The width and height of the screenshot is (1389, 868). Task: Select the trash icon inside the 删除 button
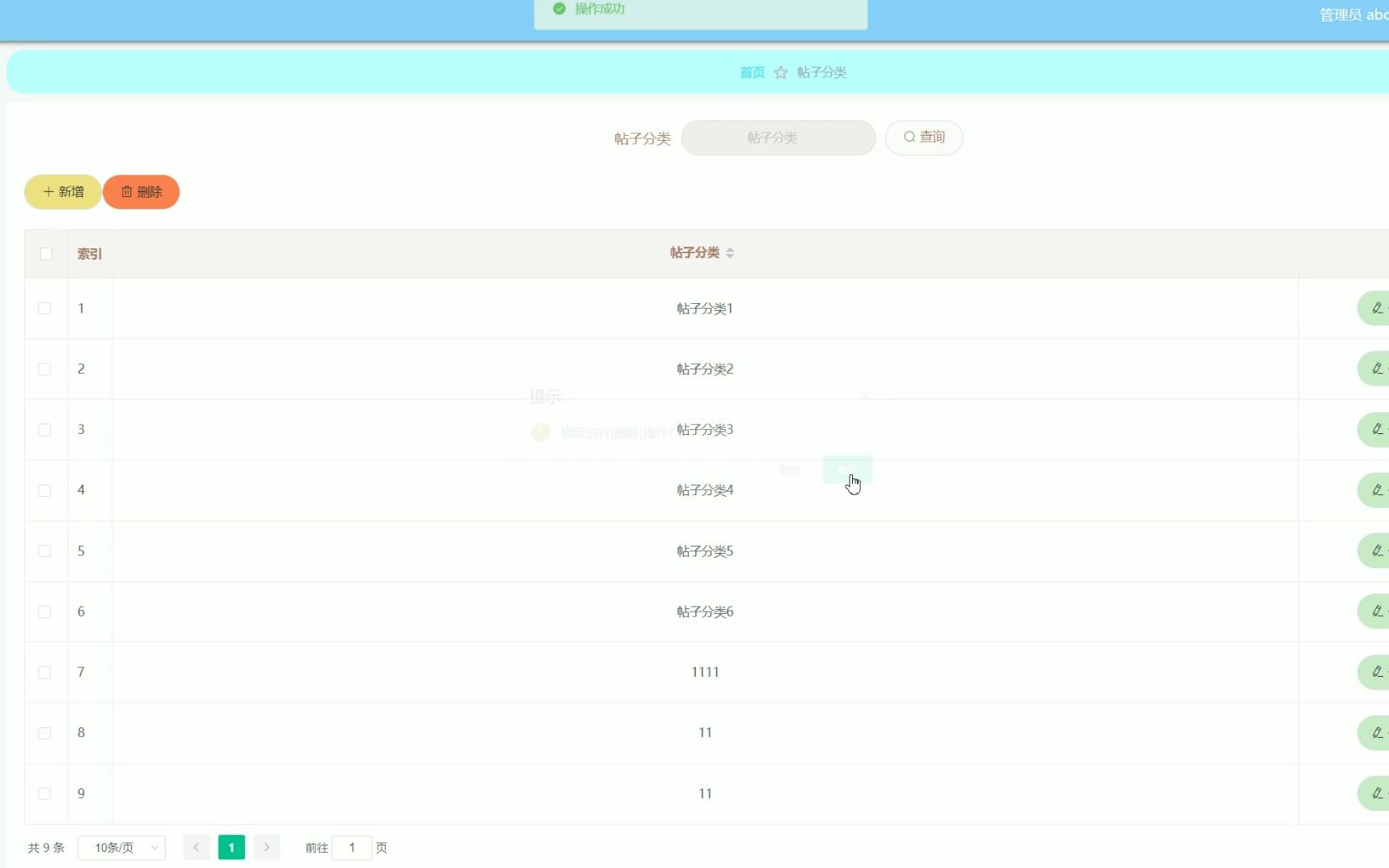tap(128, 192)
